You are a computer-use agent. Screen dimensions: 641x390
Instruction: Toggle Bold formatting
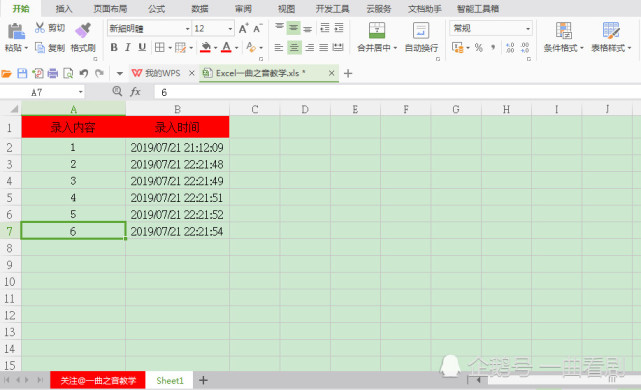(114, 48)
